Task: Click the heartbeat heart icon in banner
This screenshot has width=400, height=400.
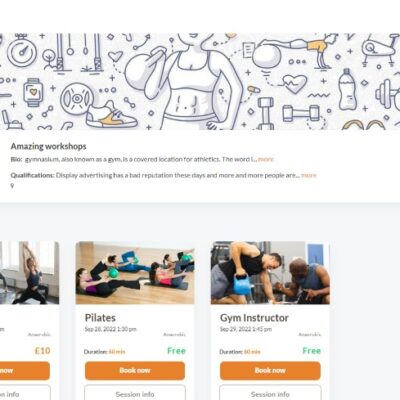Action: click(295, 83)
